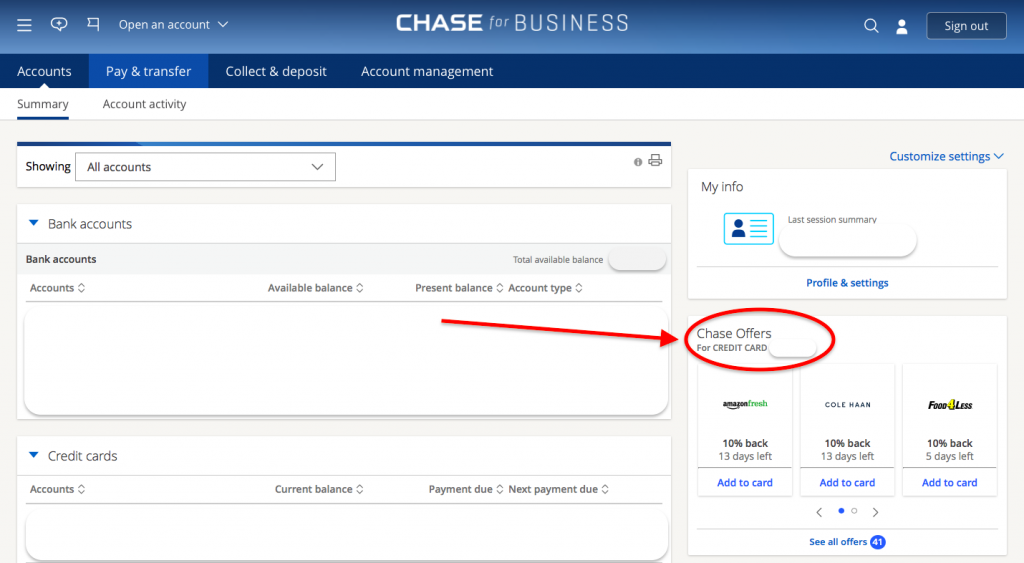Select the Amazon Fresh offer logo
The image size is (1024, 563).
coord(745,404)
